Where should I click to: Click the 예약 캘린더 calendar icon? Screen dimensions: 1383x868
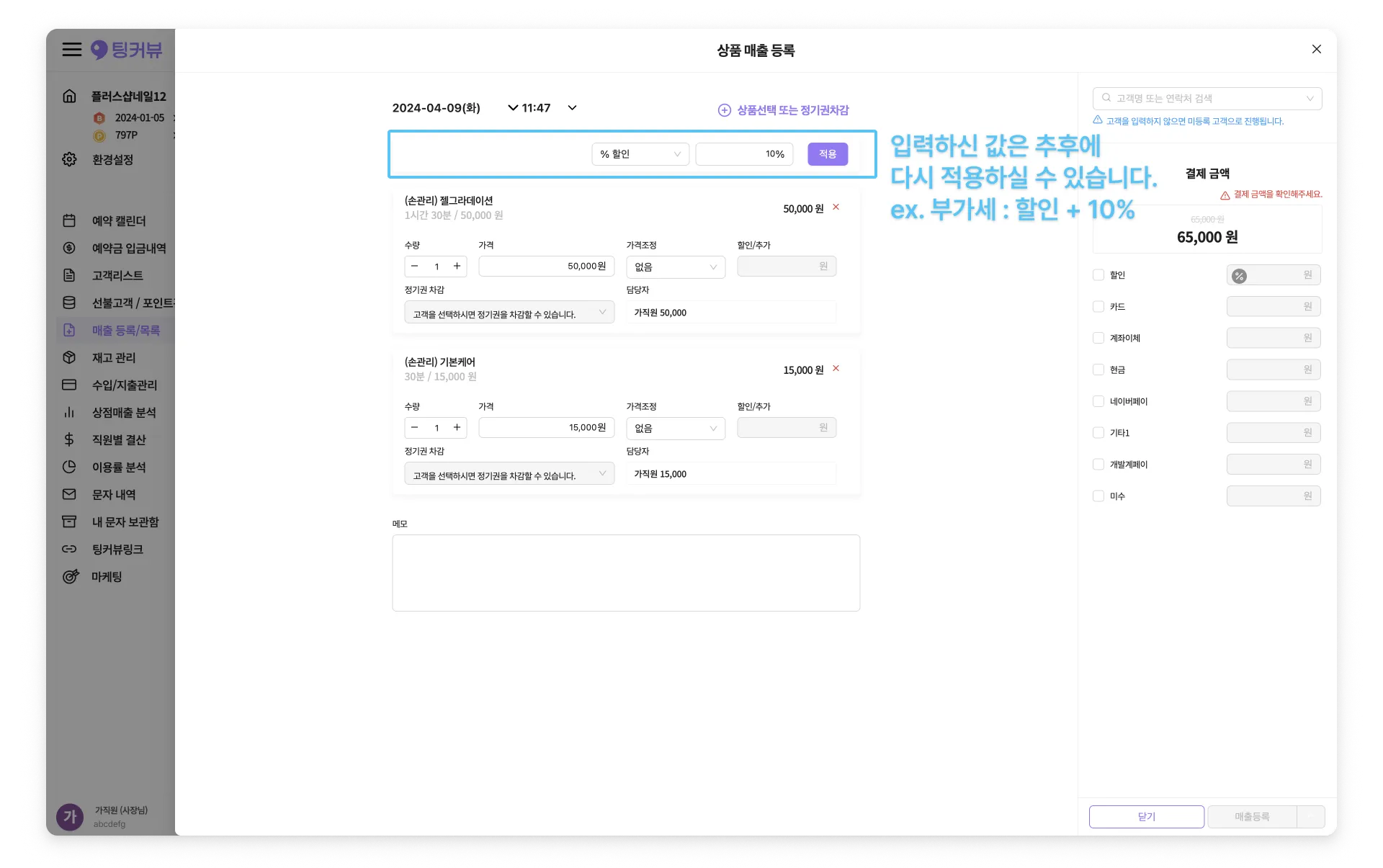click(x=69, y=220)
